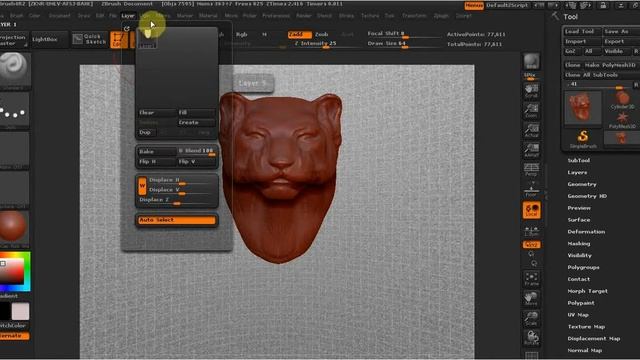Toggle the Zadd mode

pyautogui.click(x=300, y=35)
